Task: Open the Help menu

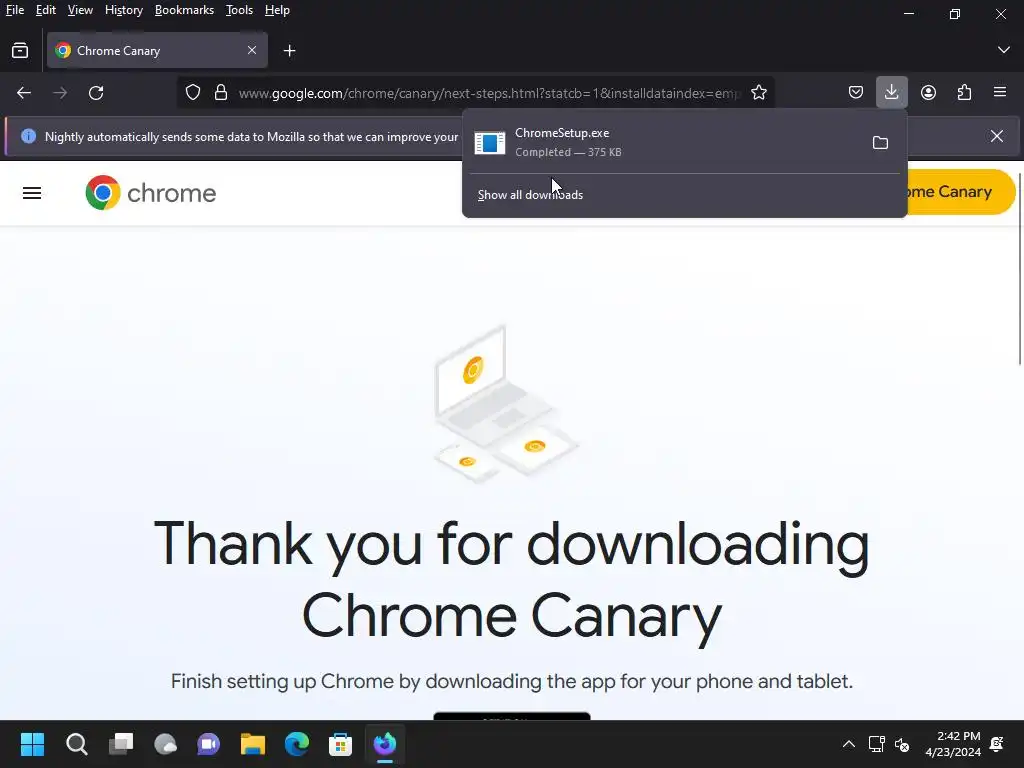Action: 277,10
